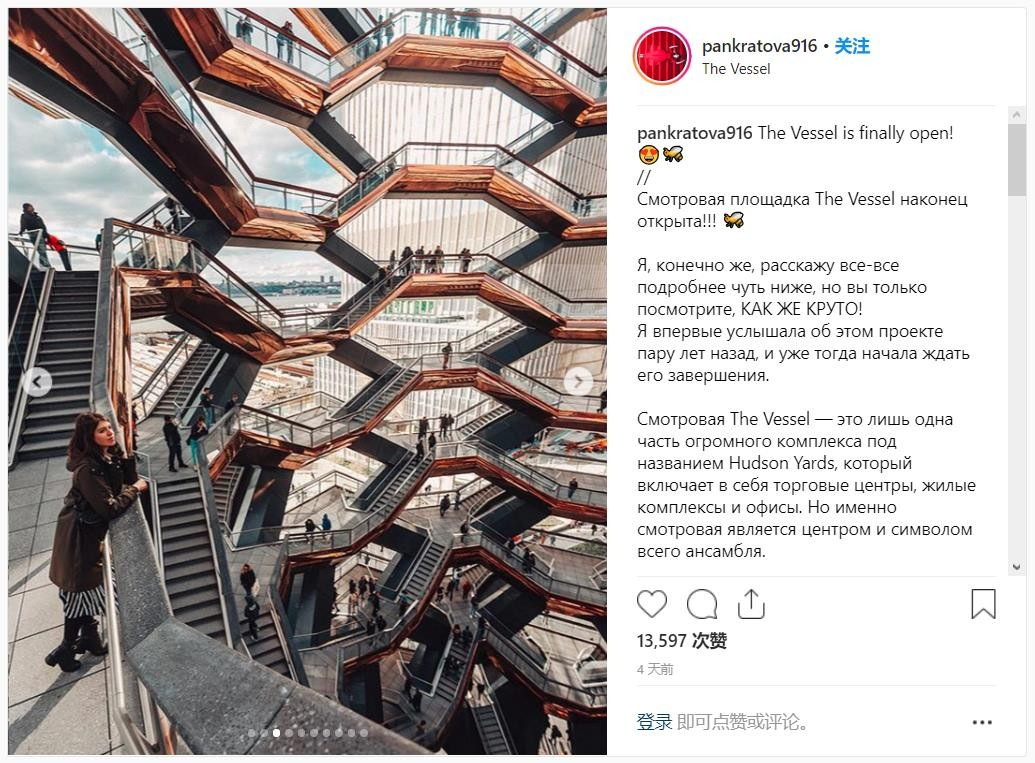1035x763 pixels.
Task: Click the caption scrollbar up arrow
Action: coord(1017,116)
